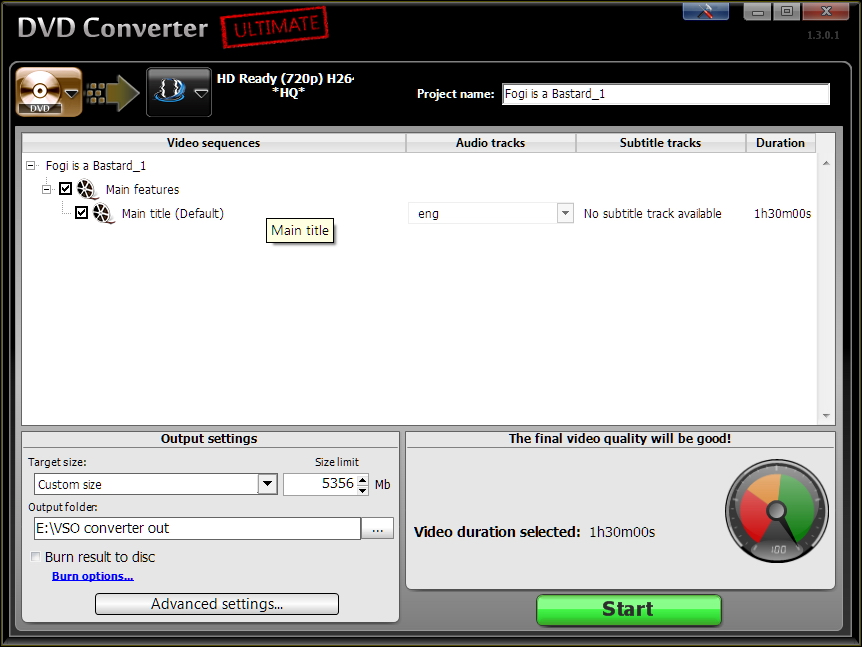Click the Duration column header

tap(780, 143)
